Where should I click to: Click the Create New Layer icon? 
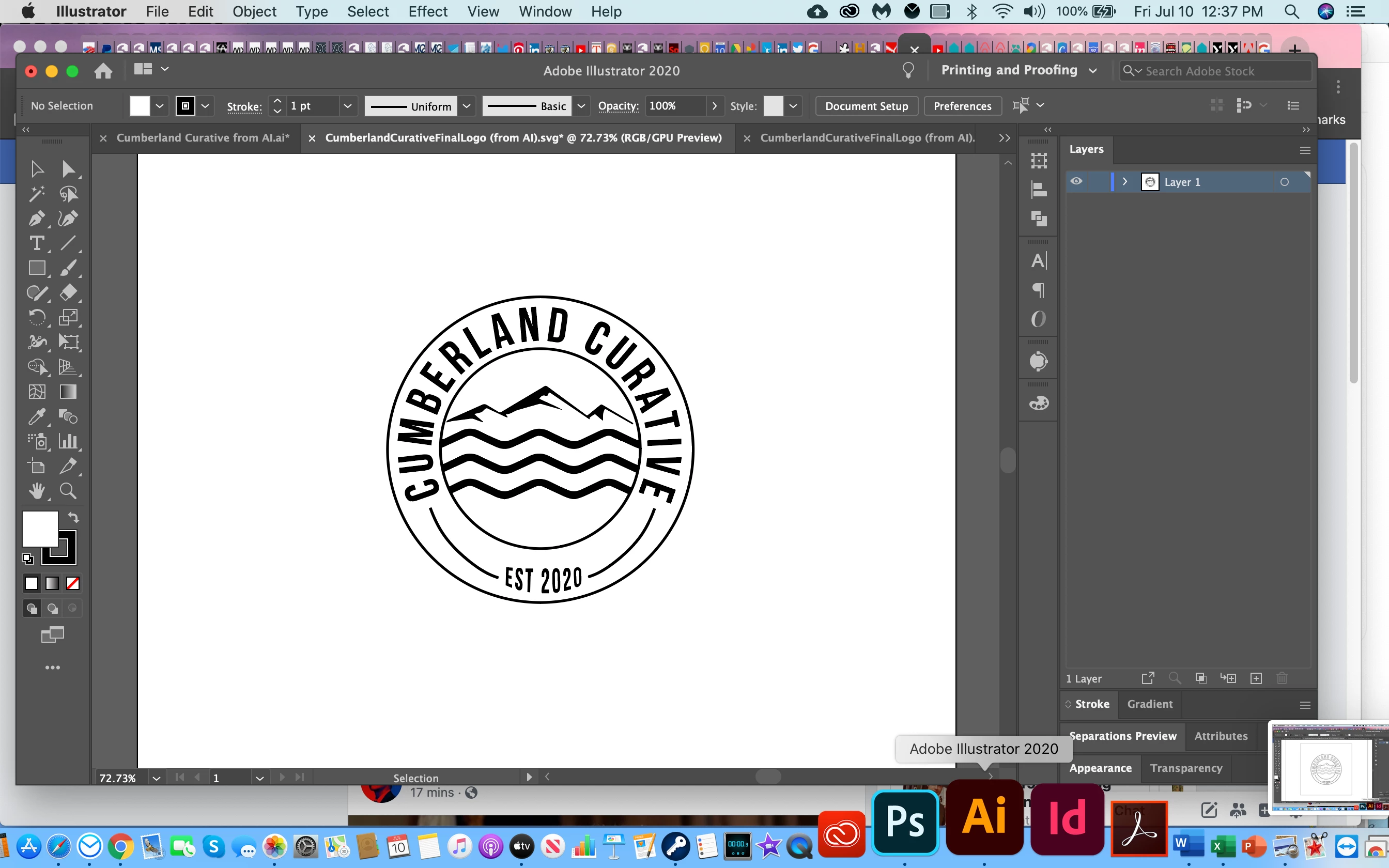(x=1256, y=678)
